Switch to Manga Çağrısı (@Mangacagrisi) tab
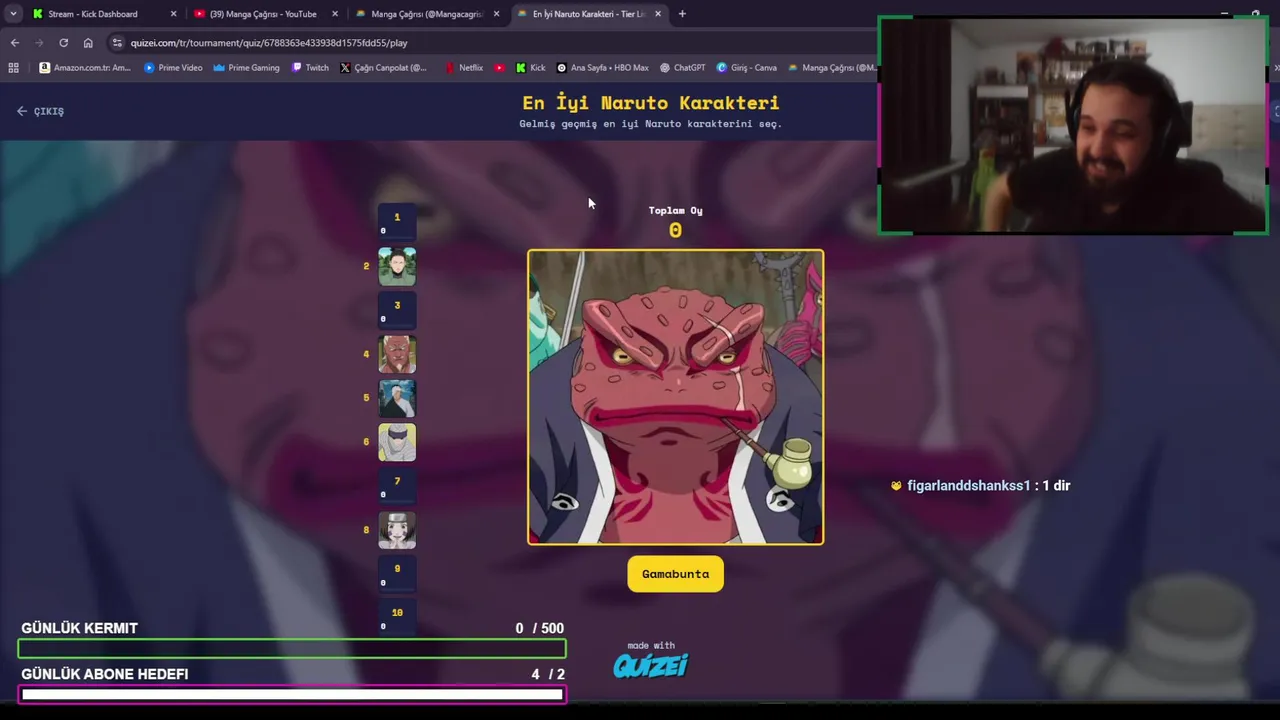The width and height of the screenshot is (1280, 720). click(x=427, y=14)
